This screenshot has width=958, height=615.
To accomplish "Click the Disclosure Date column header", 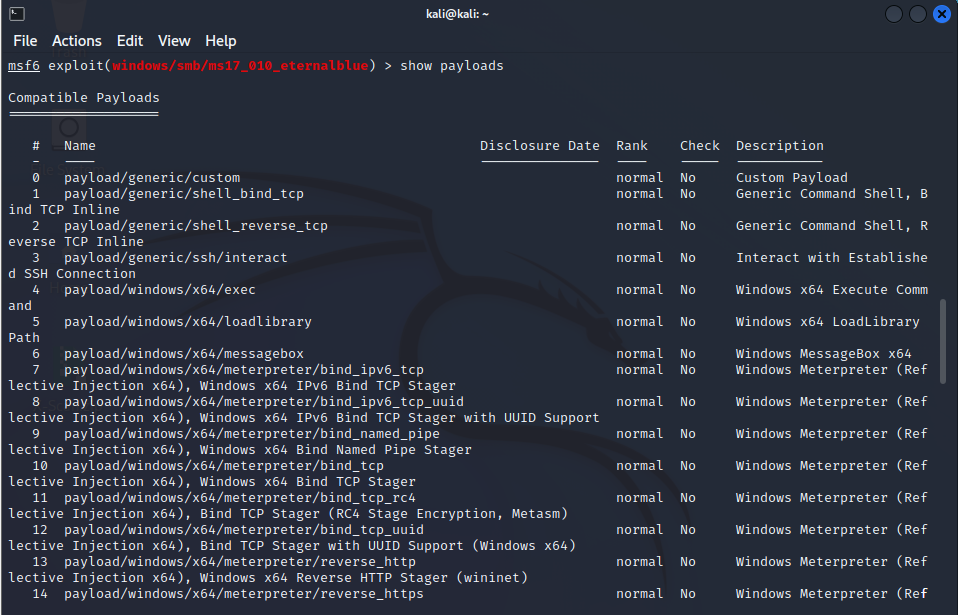I will 539,145.
